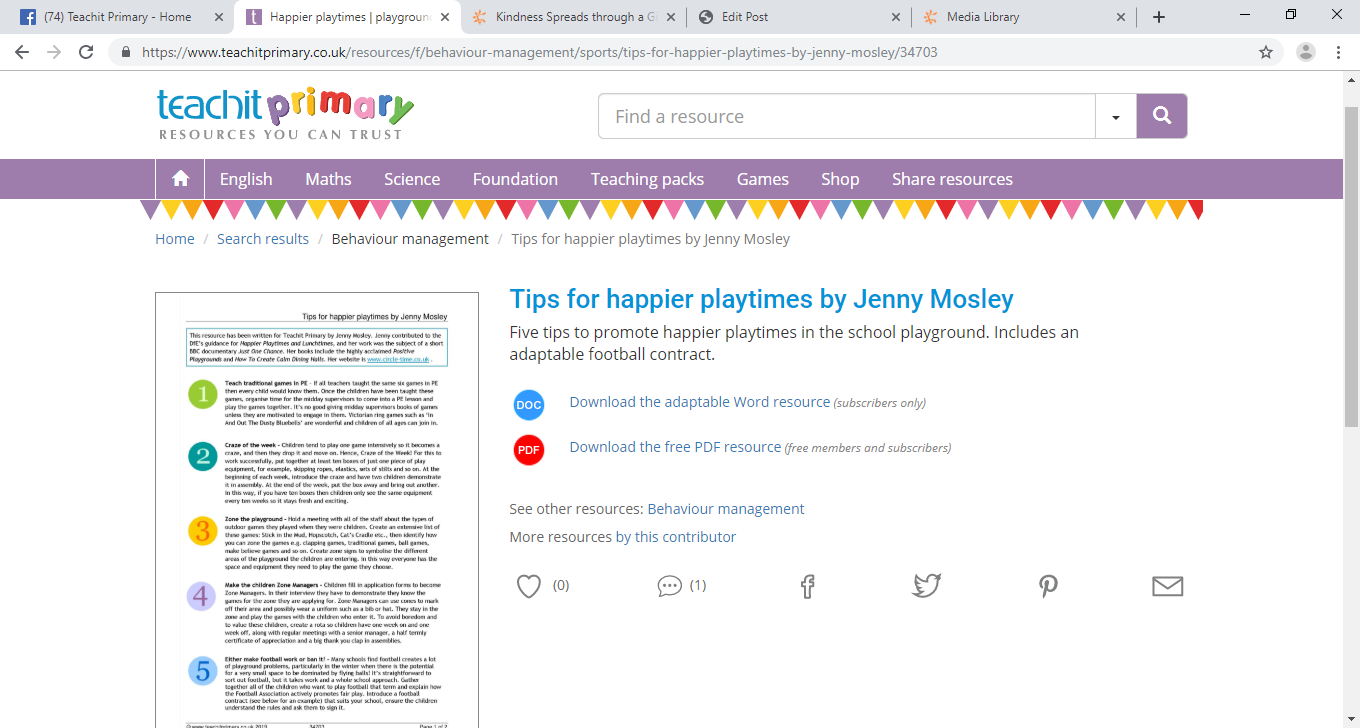
Task: Click the red PDF file icon
Action: (x=529, y=450)
